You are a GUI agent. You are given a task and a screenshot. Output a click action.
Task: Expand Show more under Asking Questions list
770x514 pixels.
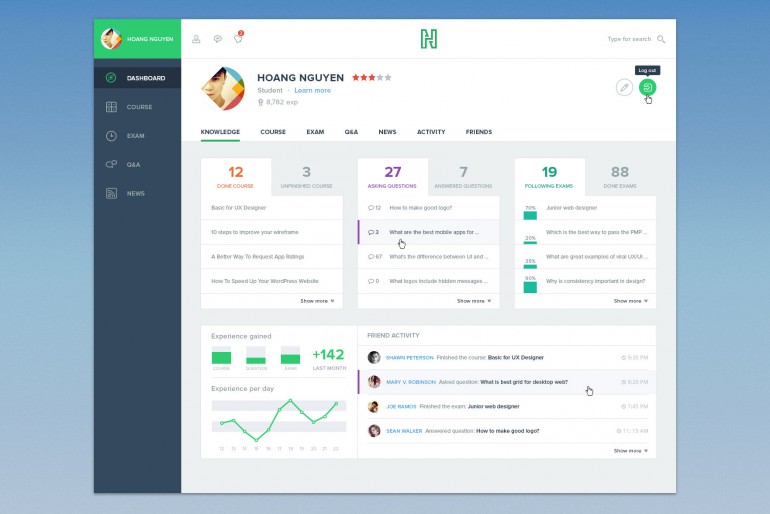tap(474, 300)
